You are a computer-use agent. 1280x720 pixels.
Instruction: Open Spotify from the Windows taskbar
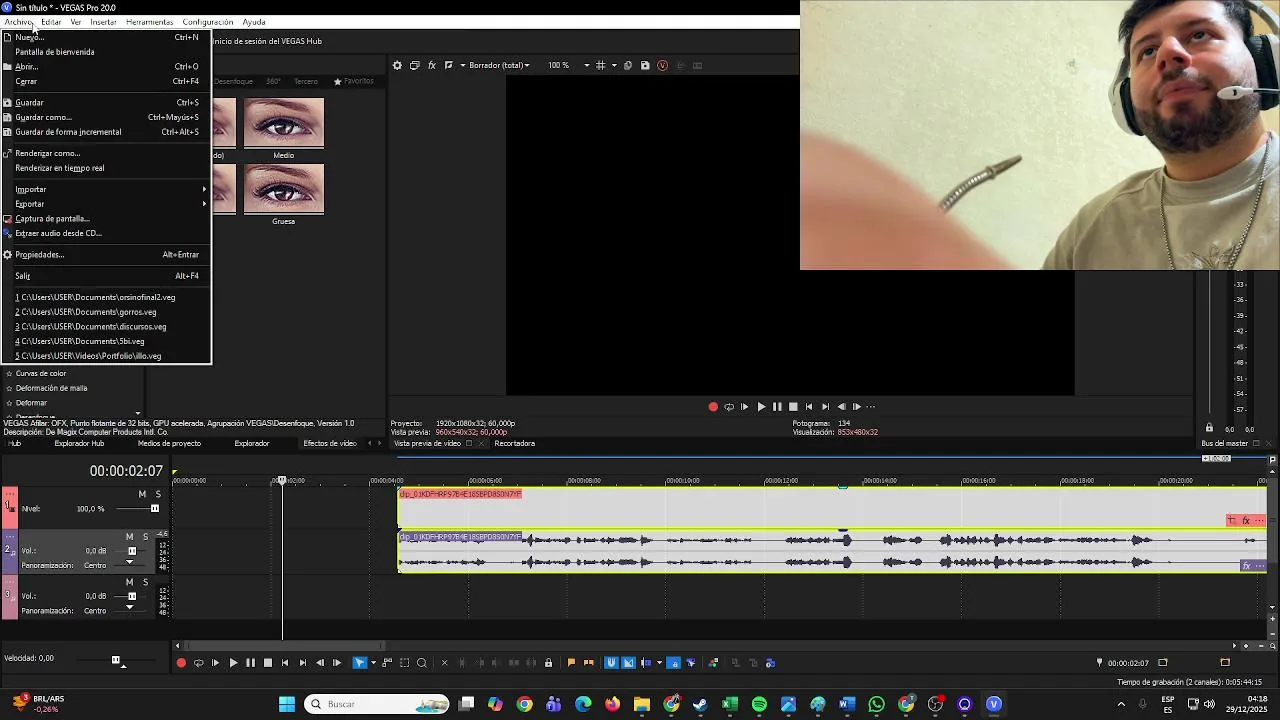point(759,704)
